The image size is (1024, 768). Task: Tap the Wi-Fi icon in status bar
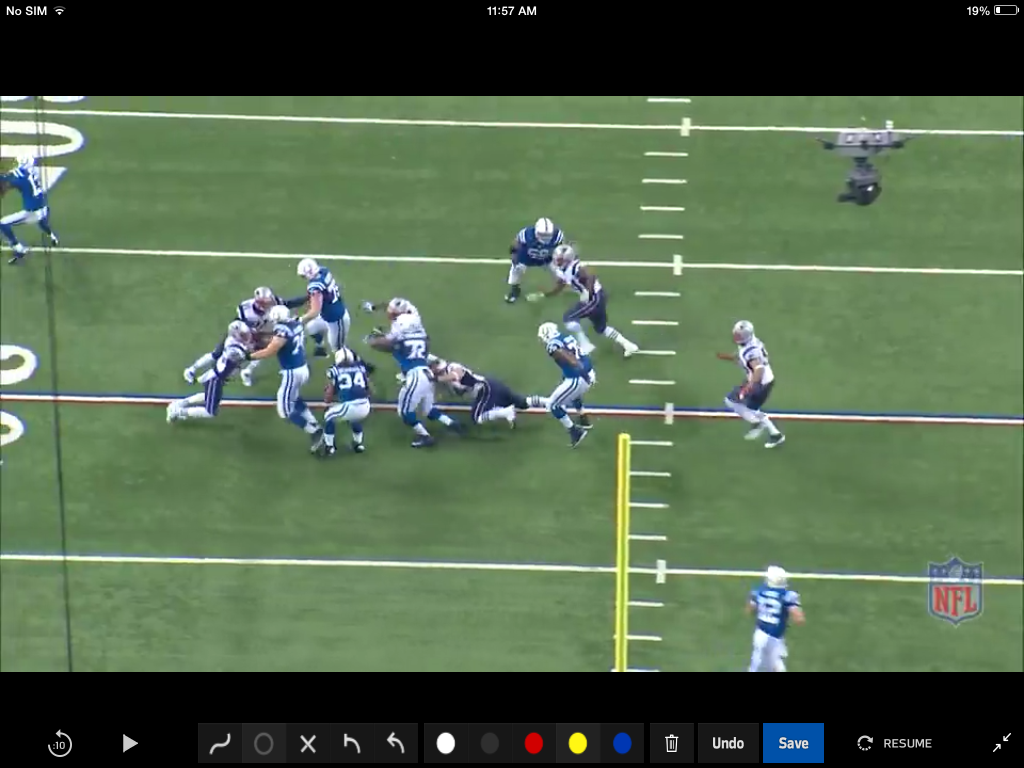coord(60,10)
